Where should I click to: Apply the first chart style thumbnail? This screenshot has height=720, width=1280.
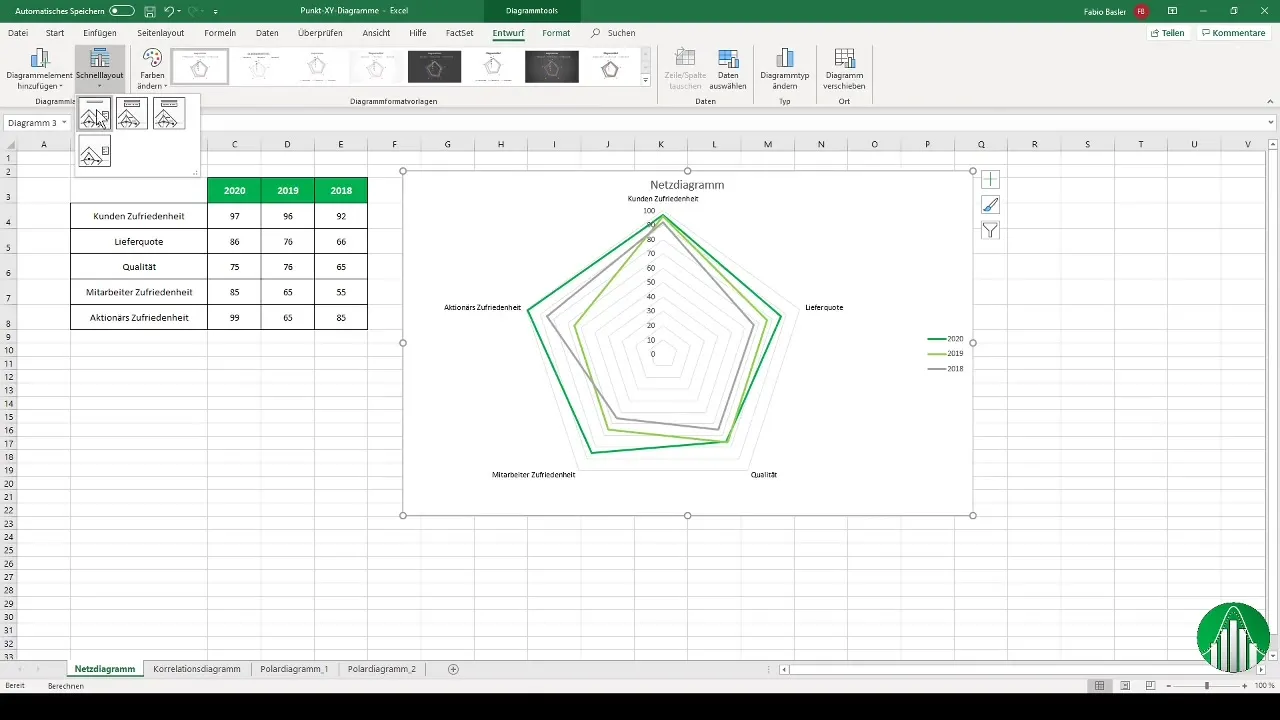coord(200,66)
